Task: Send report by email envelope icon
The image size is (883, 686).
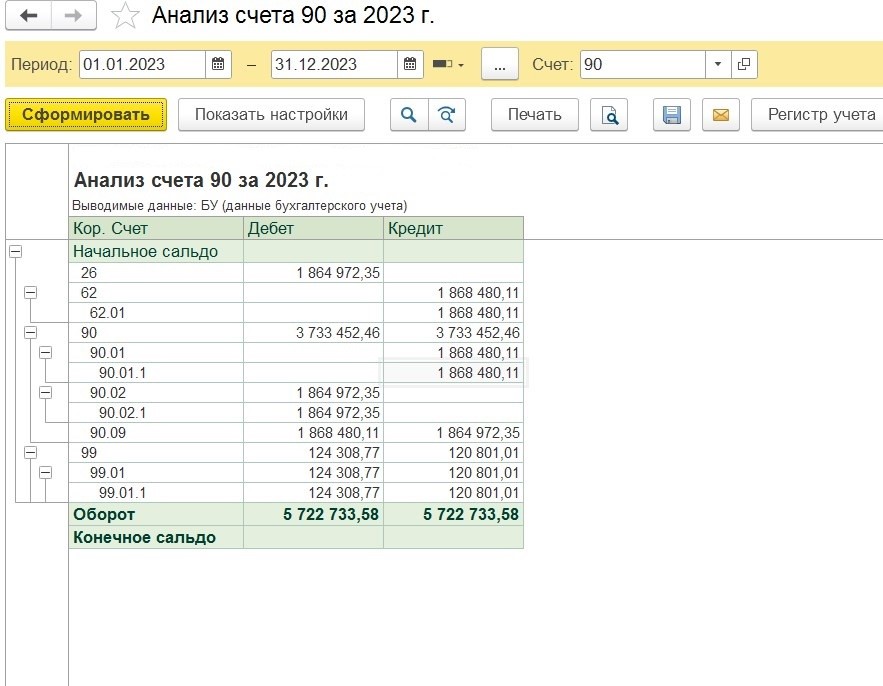Action: [x=720, y=115]
